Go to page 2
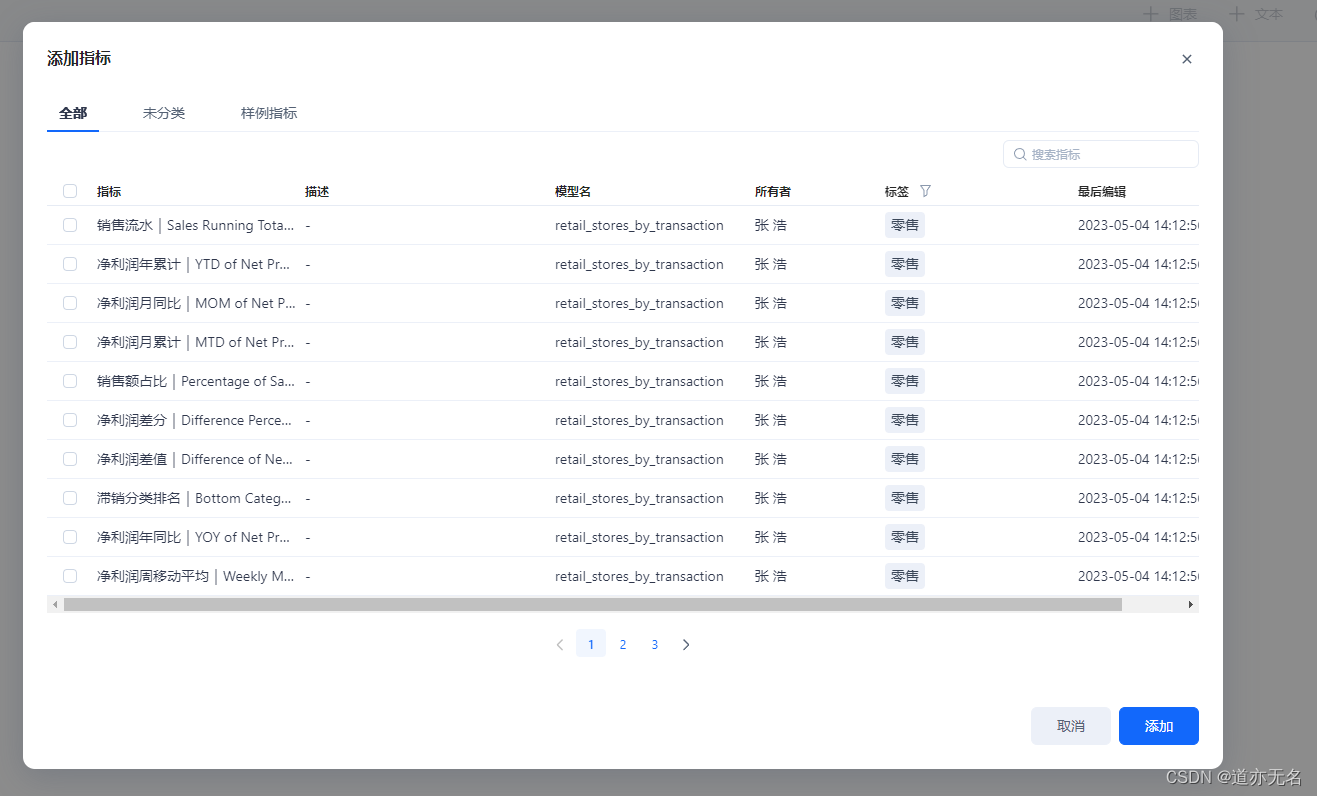The height and width of the screenshot is (796, 1317). point(623,644)
